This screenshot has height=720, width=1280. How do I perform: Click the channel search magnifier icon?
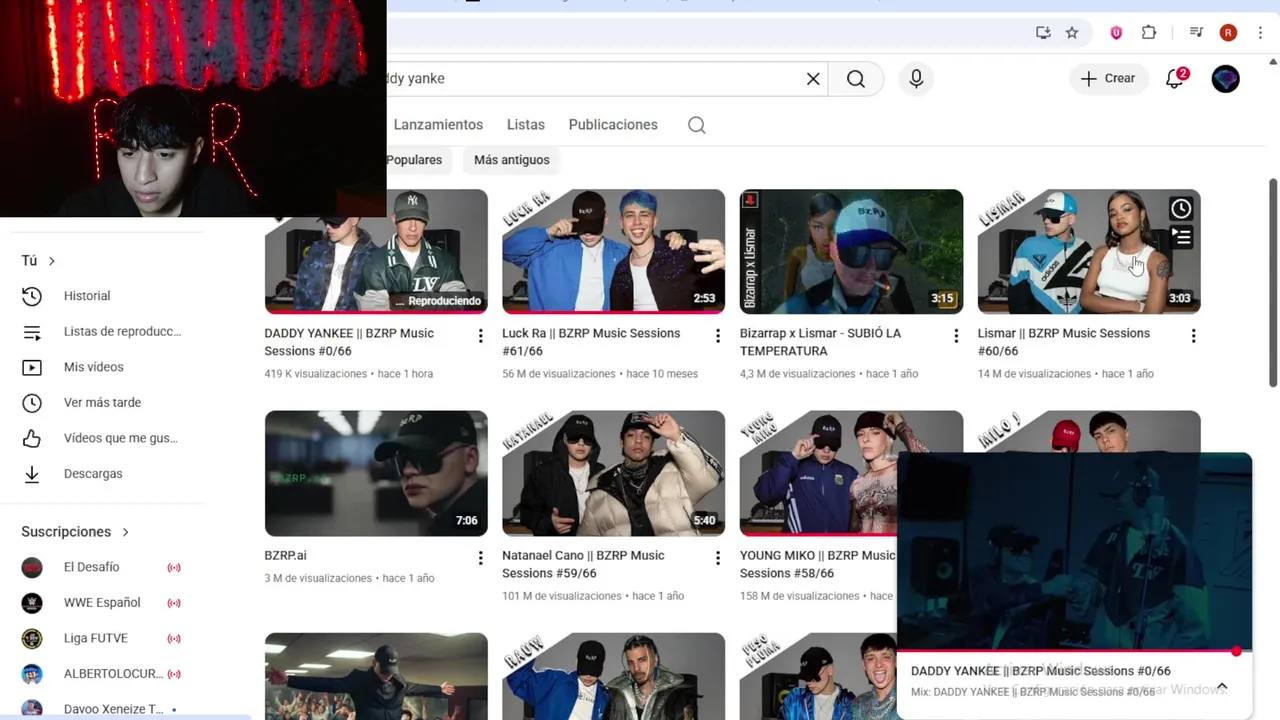pyautogui.click(x=697, y=125)
